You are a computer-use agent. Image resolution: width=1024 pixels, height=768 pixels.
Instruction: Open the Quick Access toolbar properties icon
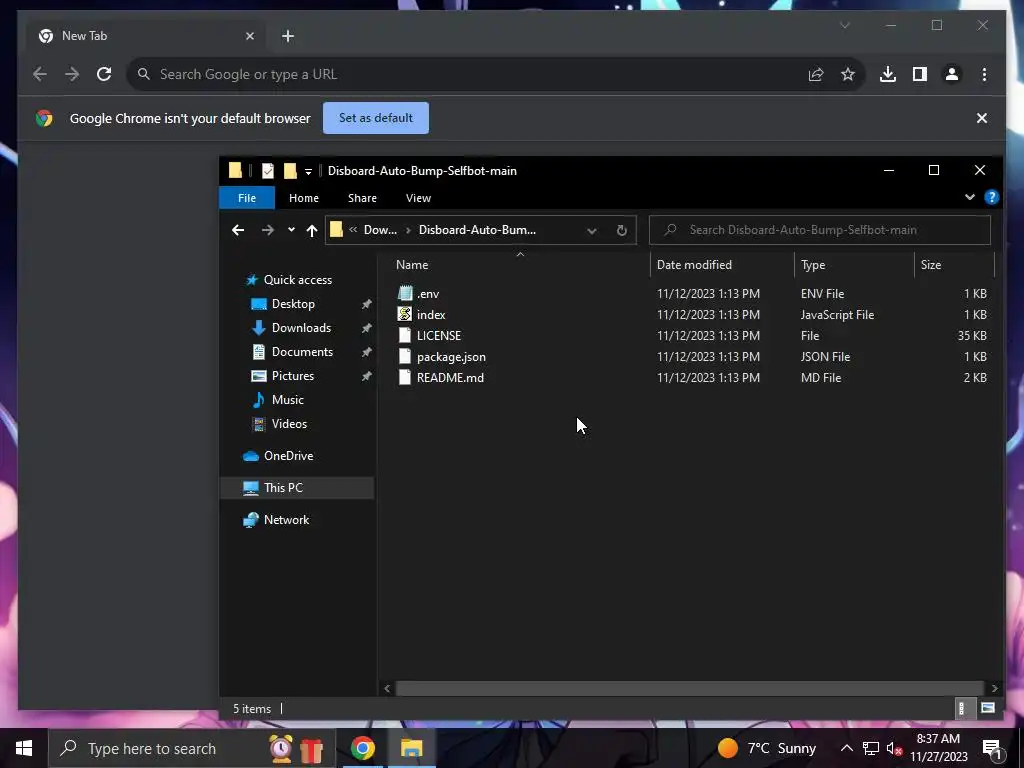point(268,171)
